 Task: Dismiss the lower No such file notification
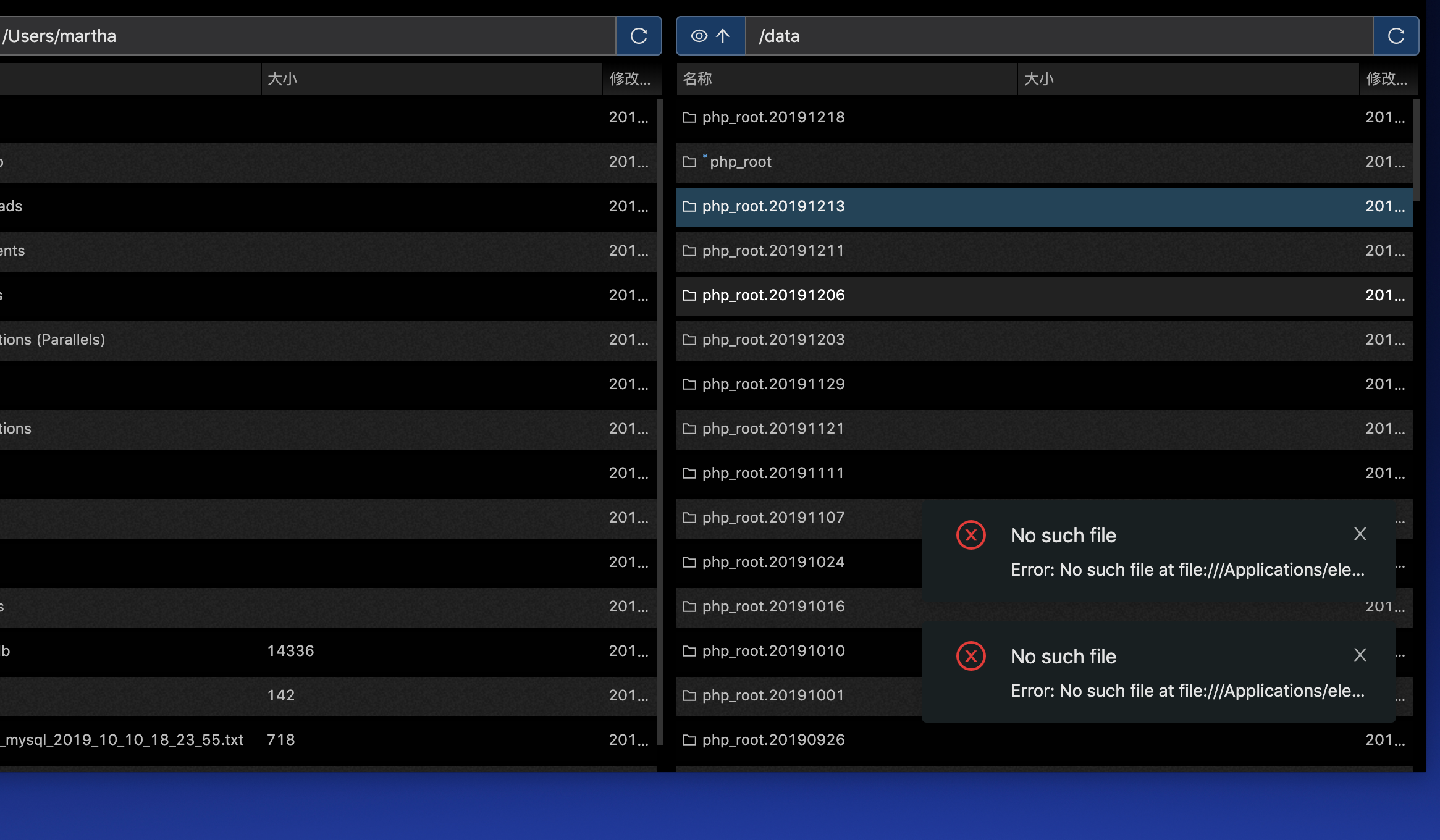coord(1360,655)
